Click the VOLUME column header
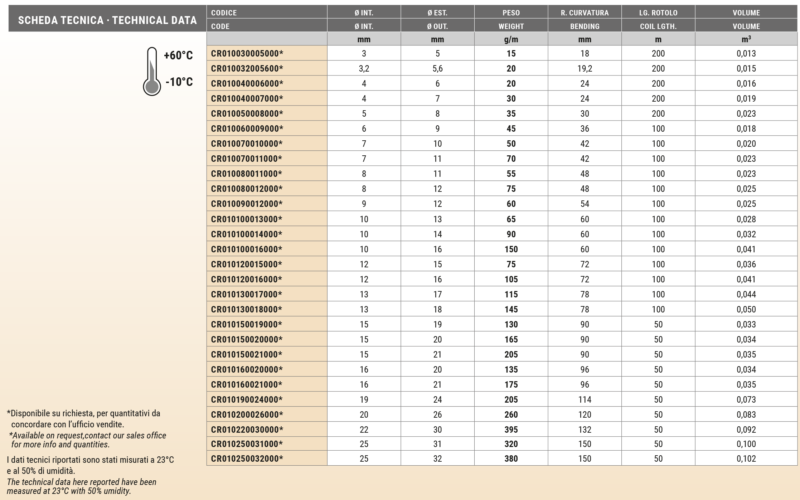Screen dimensions: 800x500 [x=745, y=11]
